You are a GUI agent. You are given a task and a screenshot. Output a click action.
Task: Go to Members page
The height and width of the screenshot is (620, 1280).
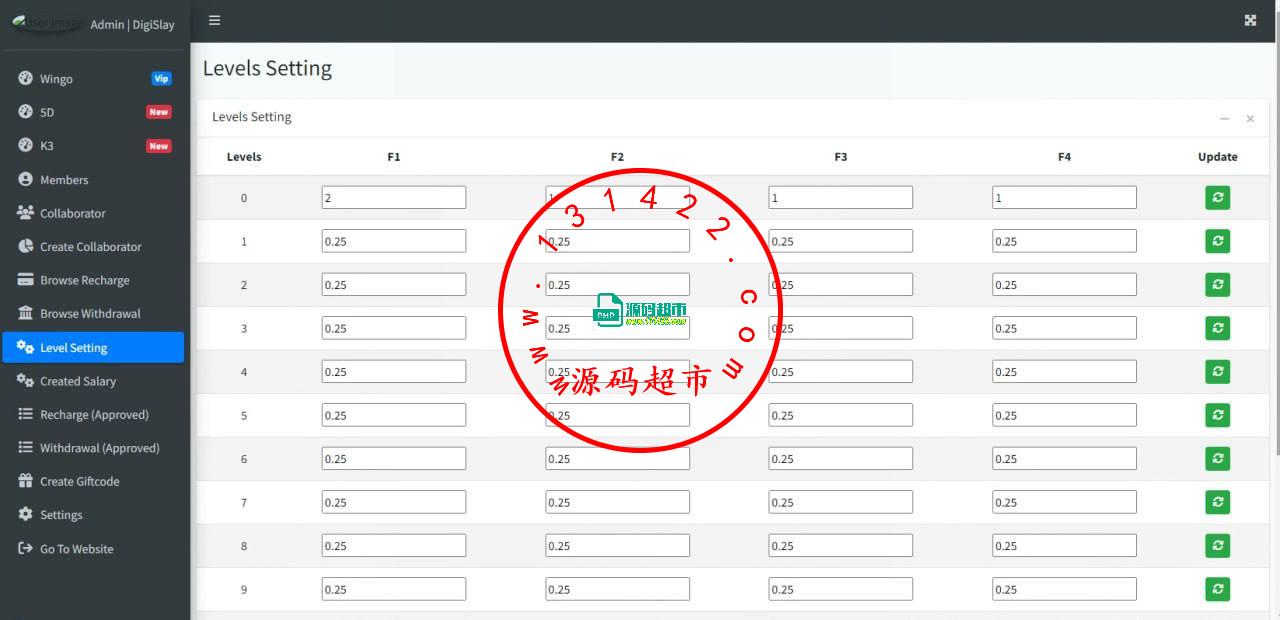click(x=93, y=180)
